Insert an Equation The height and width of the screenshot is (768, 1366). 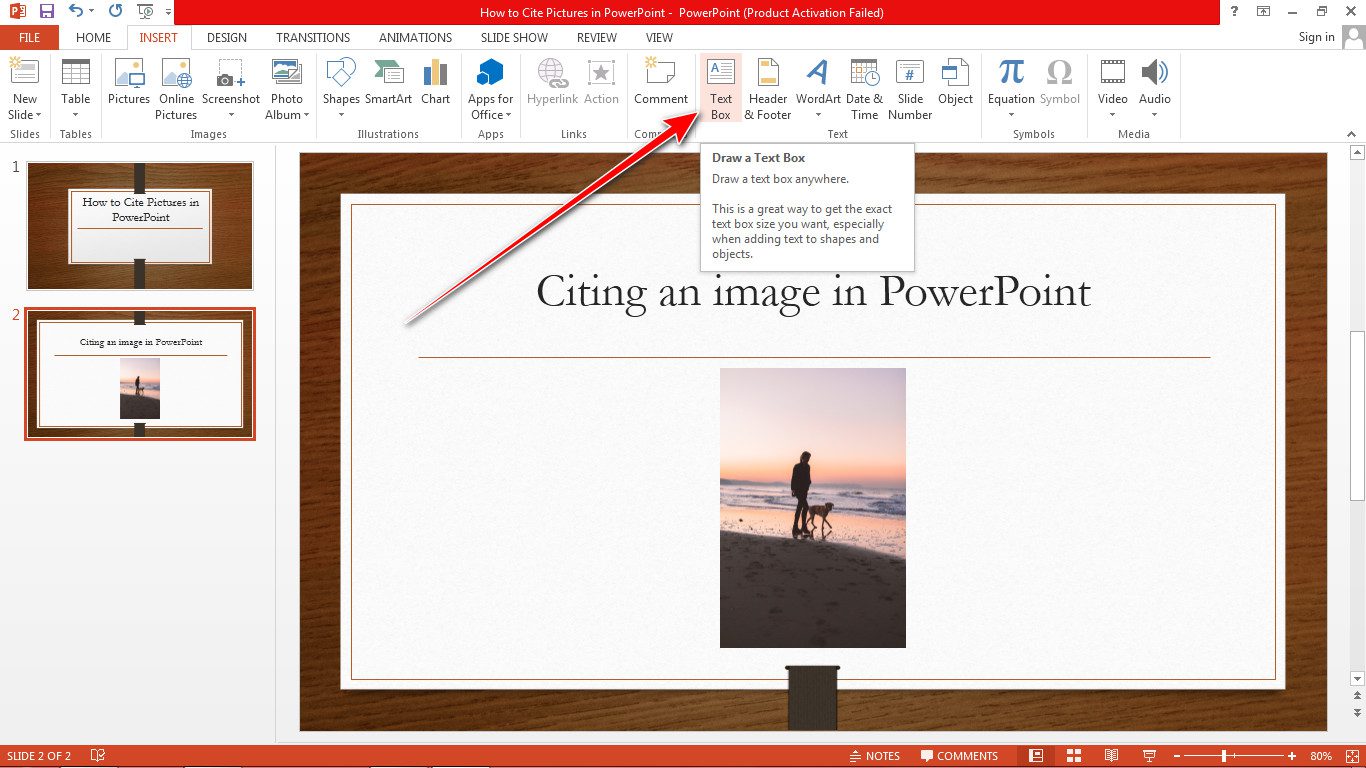(1010, 78)
